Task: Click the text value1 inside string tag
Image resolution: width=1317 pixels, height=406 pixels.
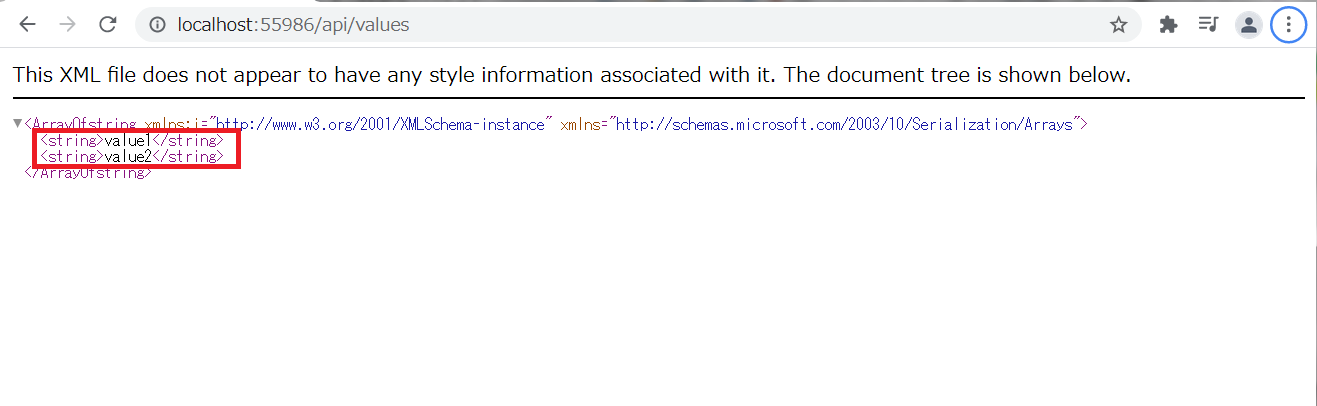Action: click(x=128, y=141)
